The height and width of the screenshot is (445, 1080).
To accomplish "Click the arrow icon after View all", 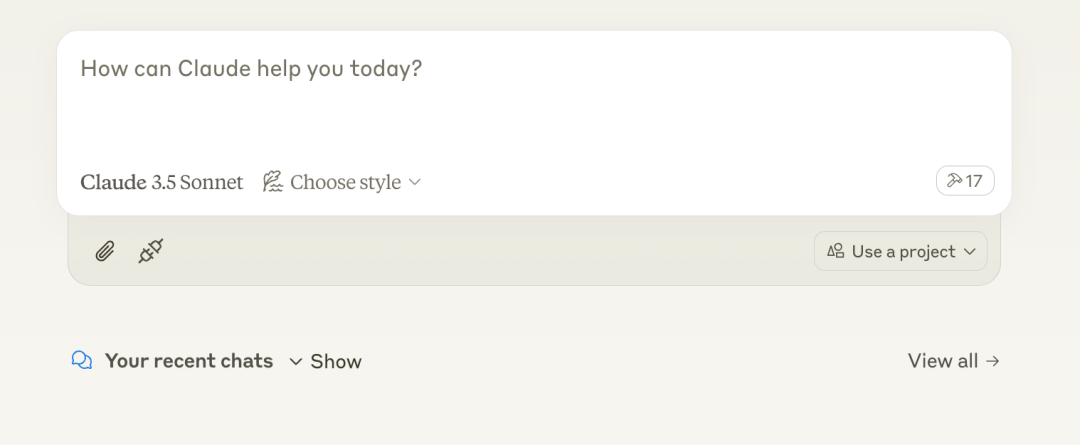I will [x=992, y=361].
